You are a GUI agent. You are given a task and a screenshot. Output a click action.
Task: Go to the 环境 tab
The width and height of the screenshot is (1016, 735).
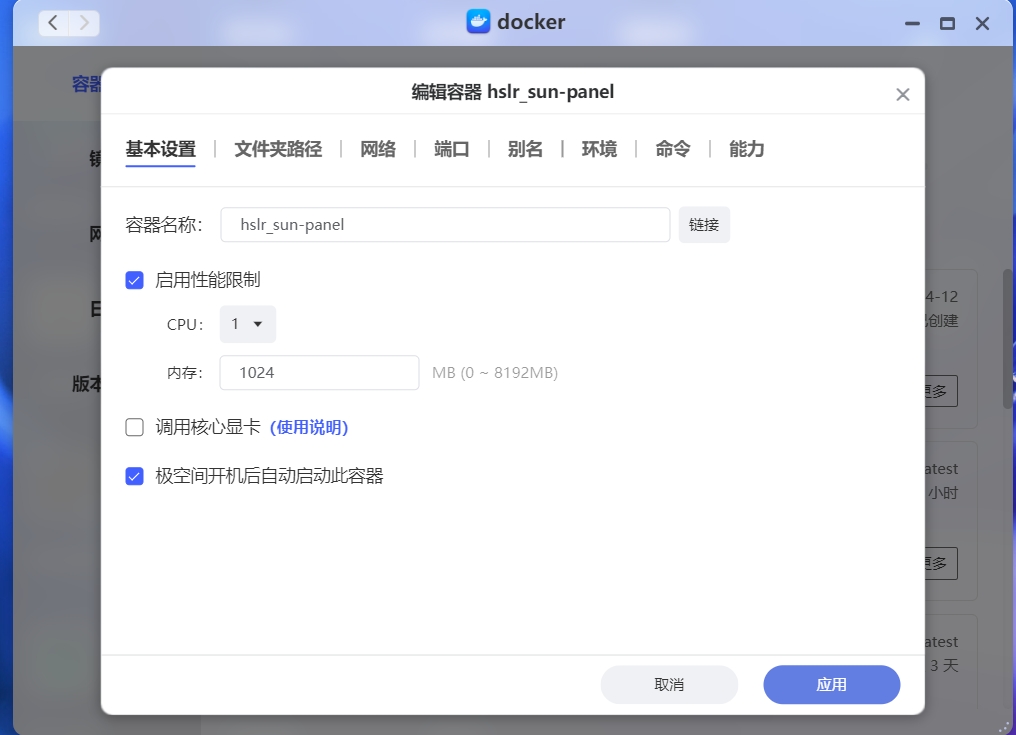point(599,149)
